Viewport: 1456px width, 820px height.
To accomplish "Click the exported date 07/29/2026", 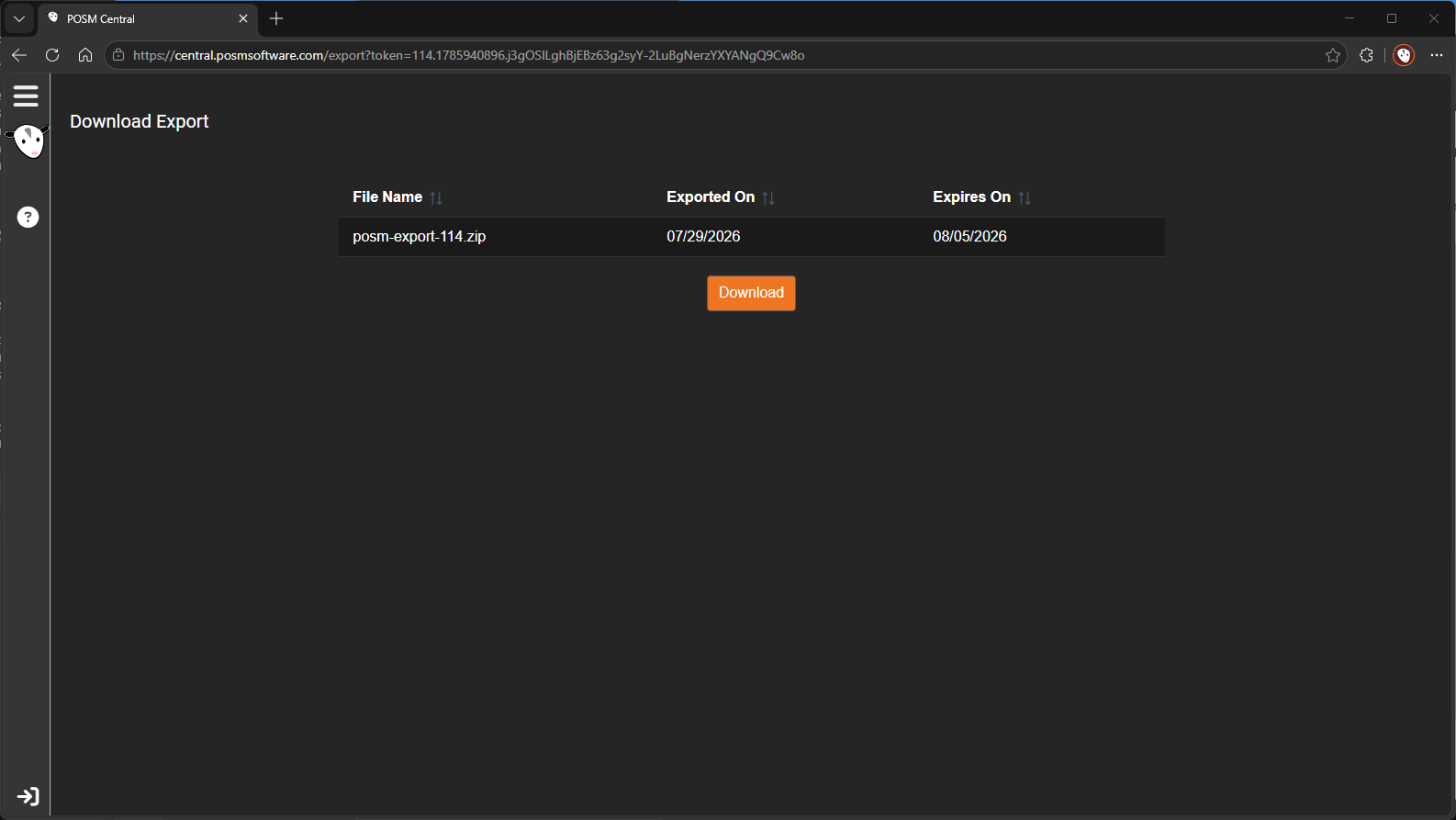I will (703, 236).
